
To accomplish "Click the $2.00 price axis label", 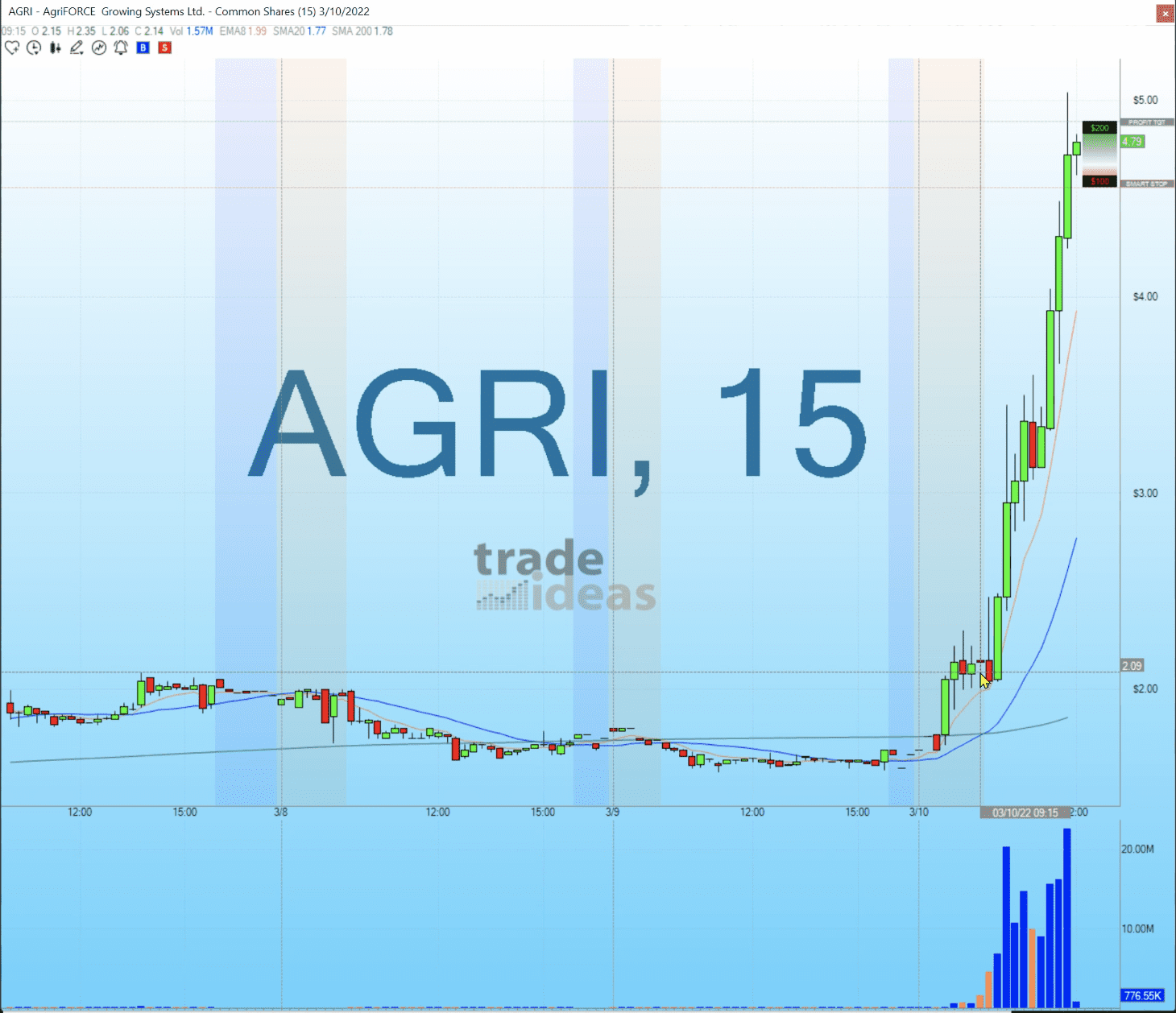I will point(1145,688).
